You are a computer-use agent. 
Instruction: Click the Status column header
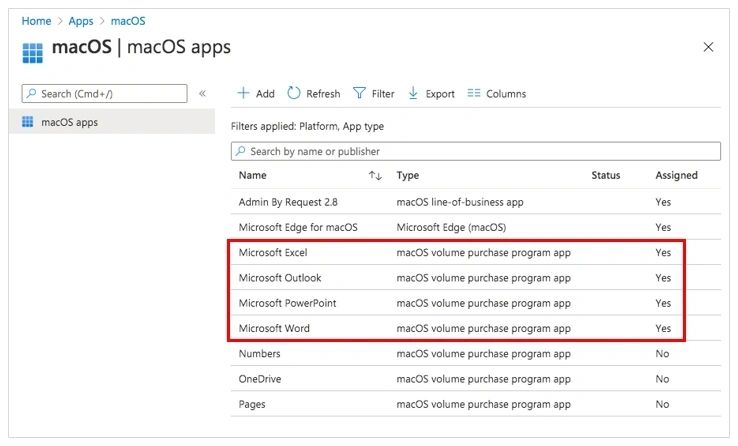pos(605,175)
